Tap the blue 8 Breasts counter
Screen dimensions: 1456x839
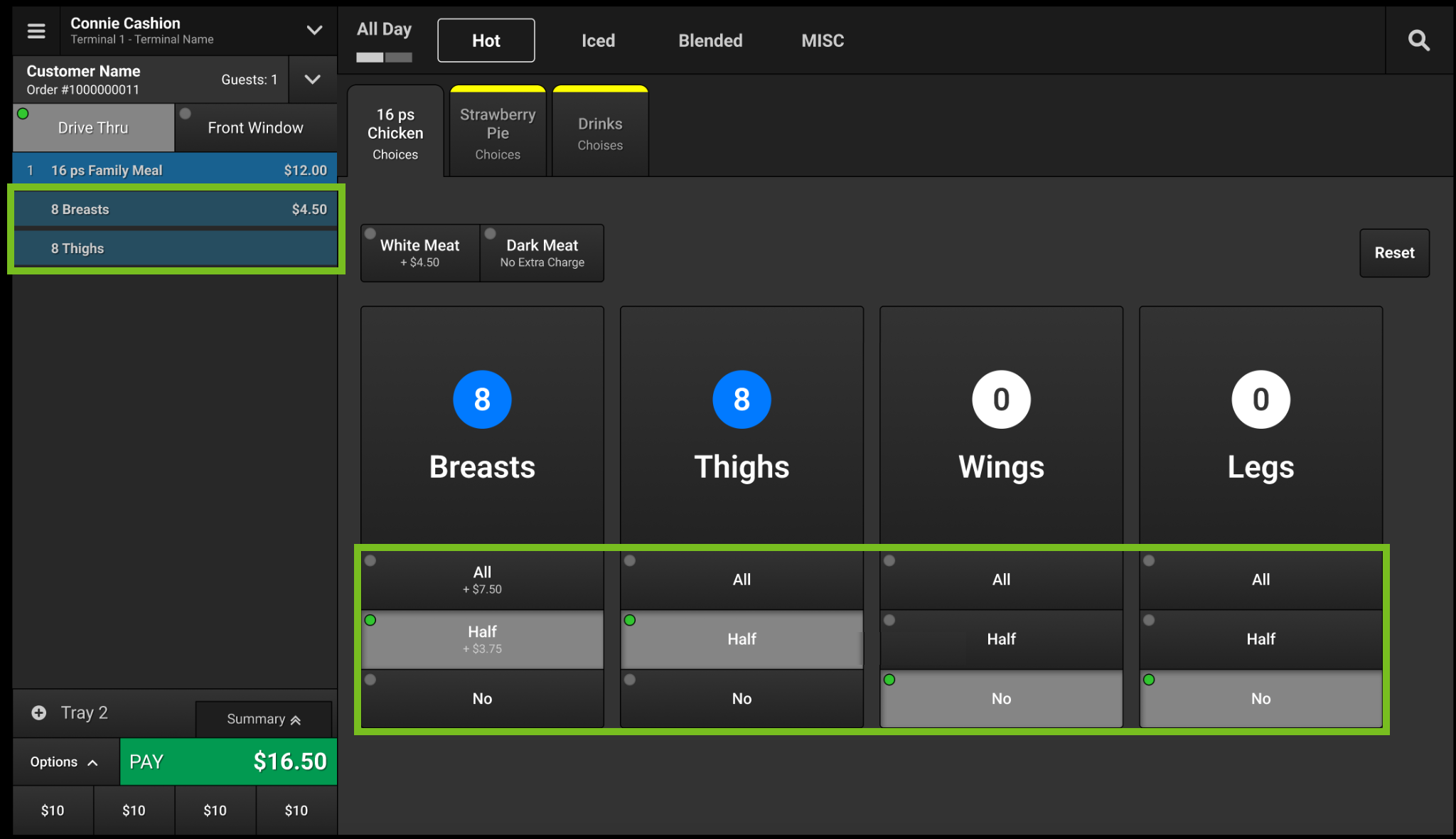(x=482, y=400)
